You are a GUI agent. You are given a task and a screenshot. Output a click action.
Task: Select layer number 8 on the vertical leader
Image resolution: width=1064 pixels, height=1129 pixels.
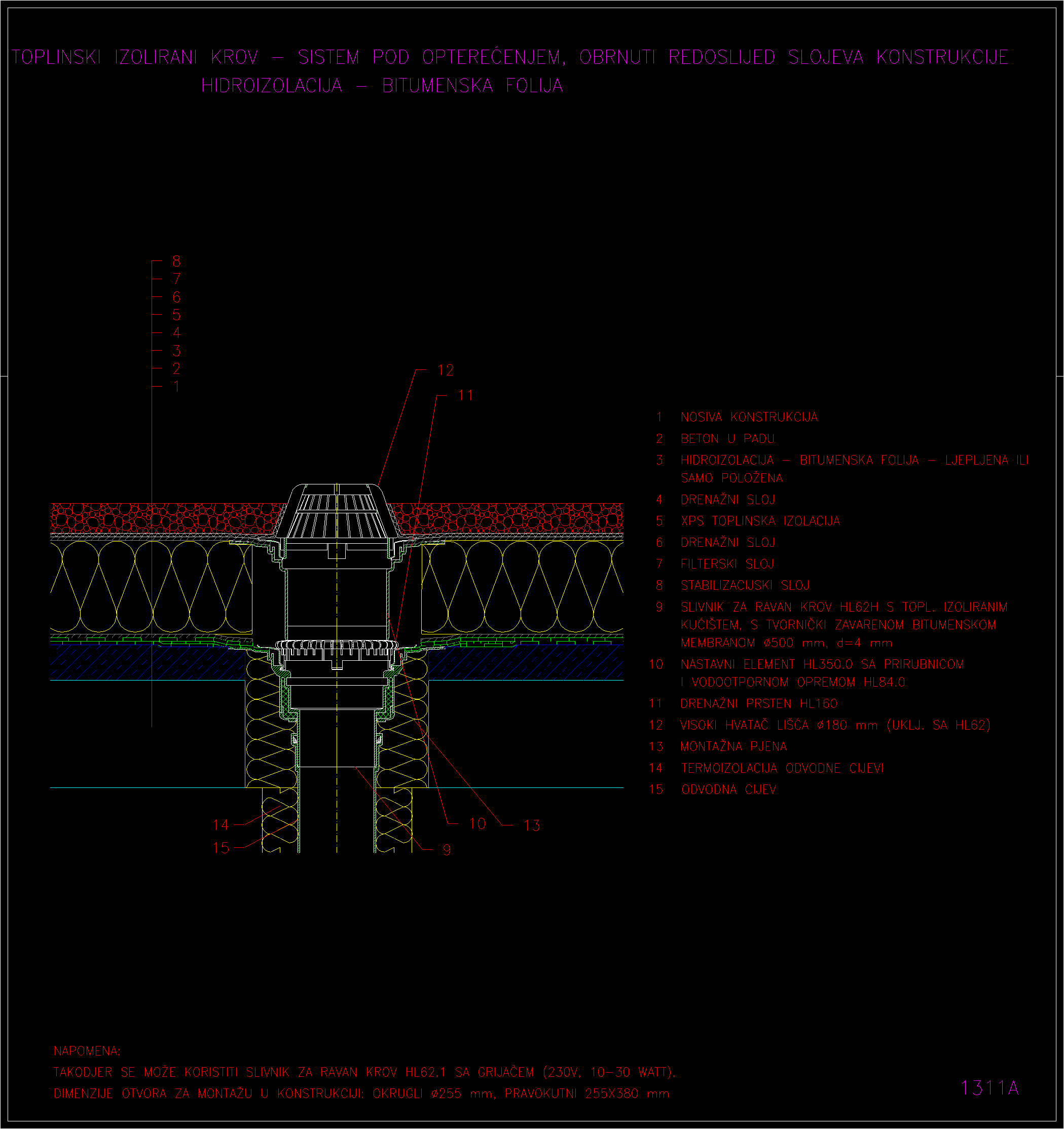click(x=177, y=261)
